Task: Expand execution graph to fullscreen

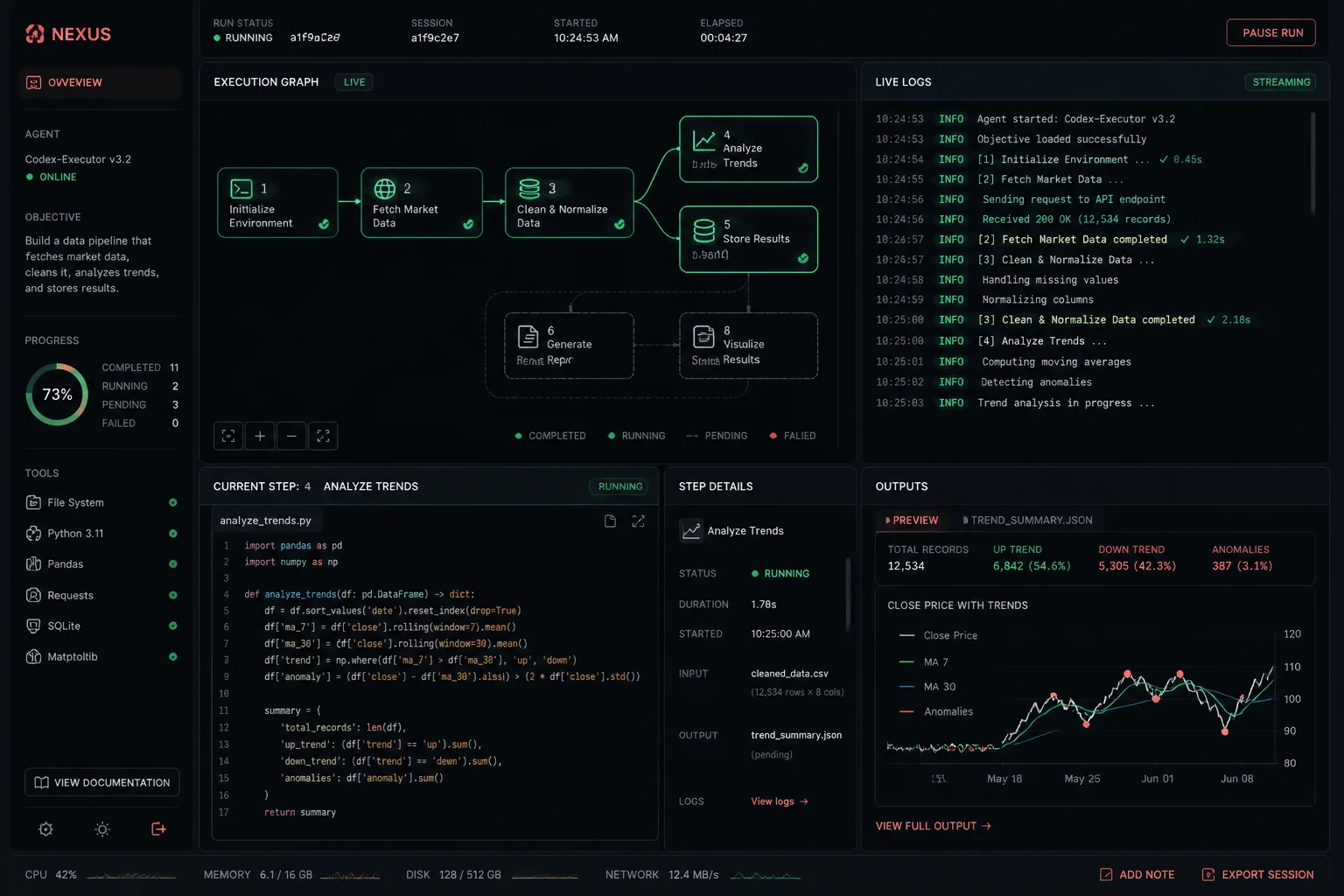Action: tap(323, 436)
